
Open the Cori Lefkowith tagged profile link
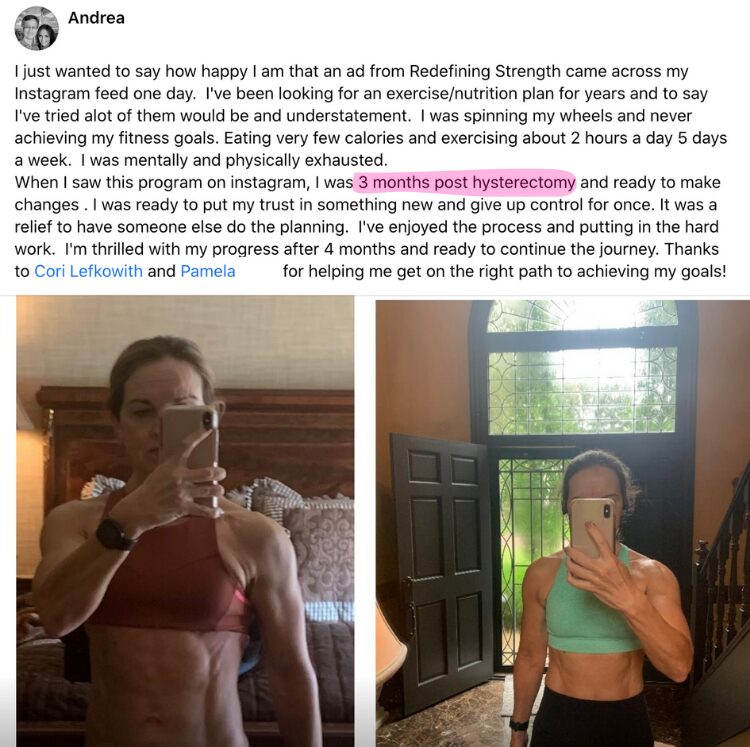click(x=88, y=271)
